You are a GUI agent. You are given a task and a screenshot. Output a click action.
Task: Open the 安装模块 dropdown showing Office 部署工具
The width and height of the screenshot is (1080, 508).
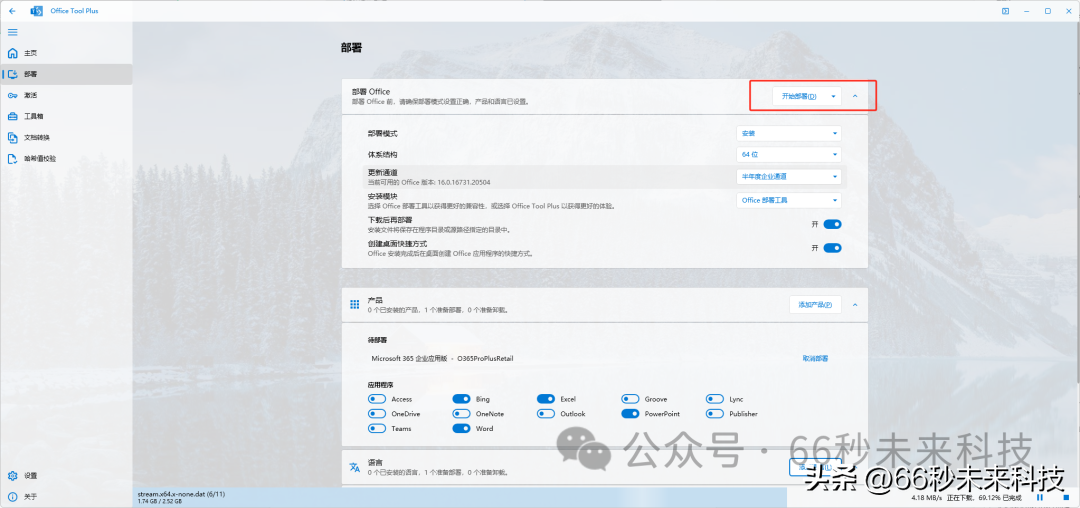789,200
